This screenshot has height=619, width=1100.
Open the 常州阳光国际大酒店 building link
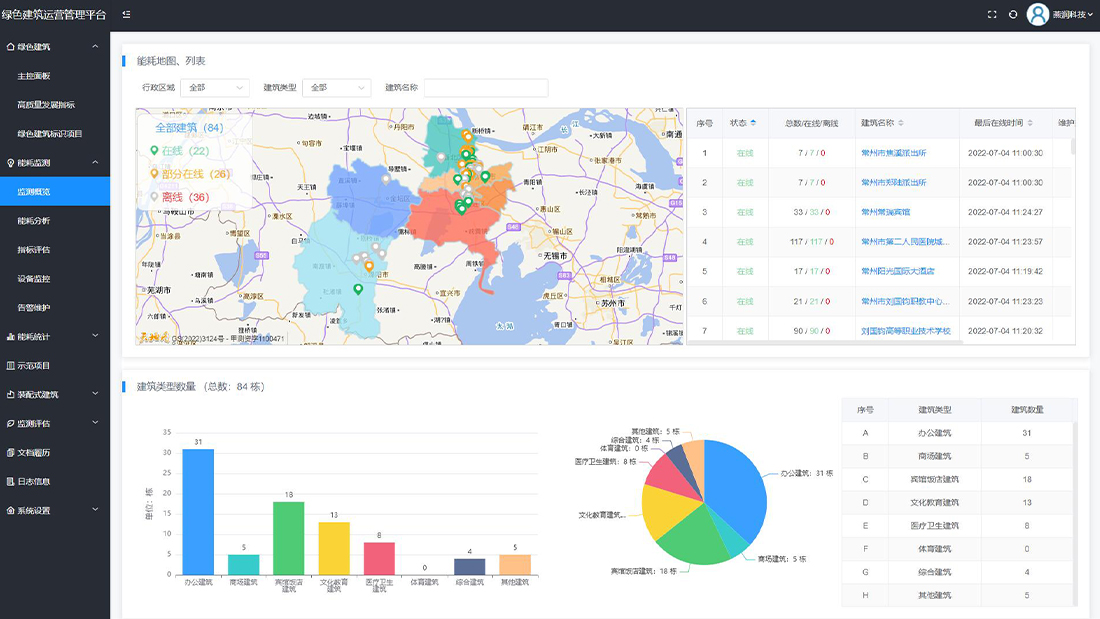pos(898,271)
